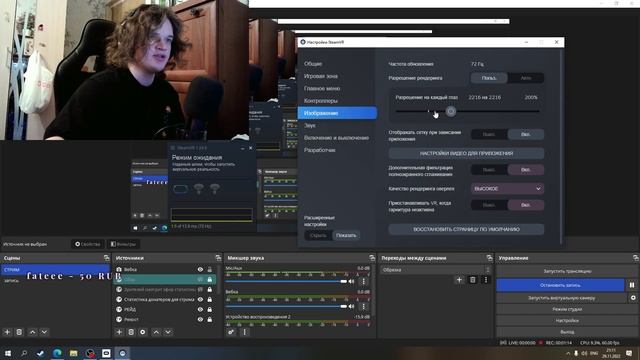640x360 pixels.
Task: Open transition properties three-dot menu
Action: 486,280
